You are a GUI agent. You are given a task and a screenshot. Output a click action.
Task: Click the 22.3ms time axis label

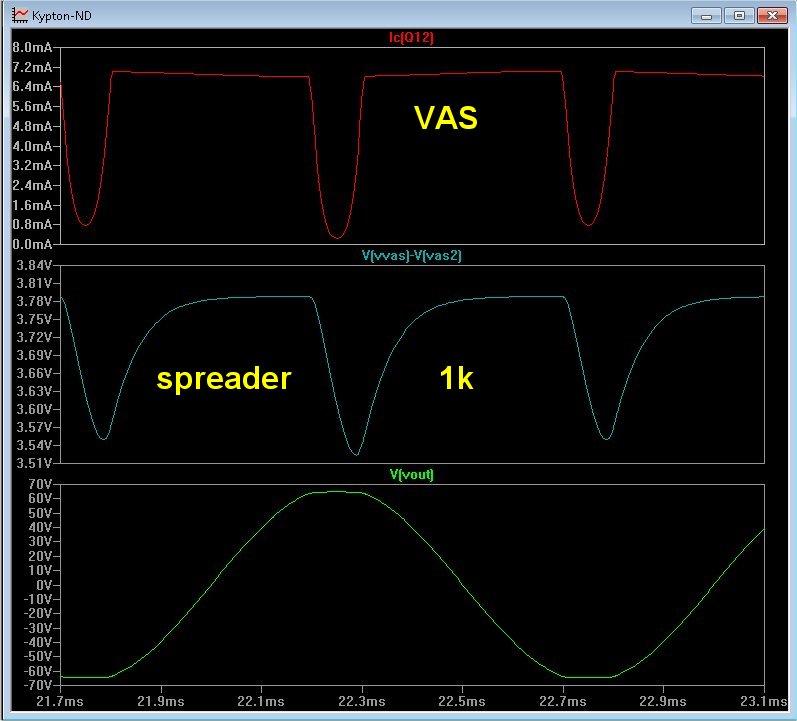[362, 702]
